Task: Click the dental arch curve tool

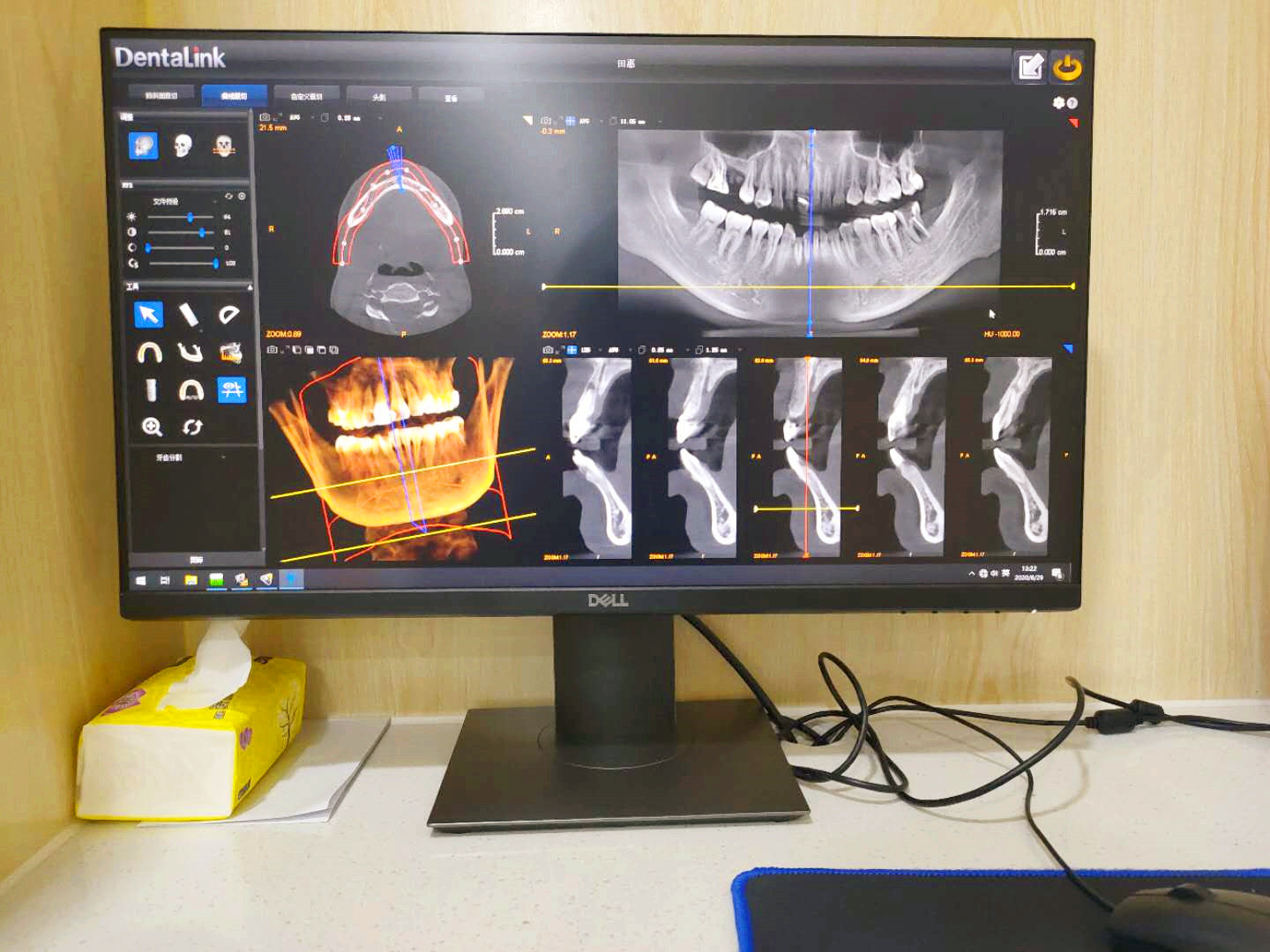Action: click(149, 353)
